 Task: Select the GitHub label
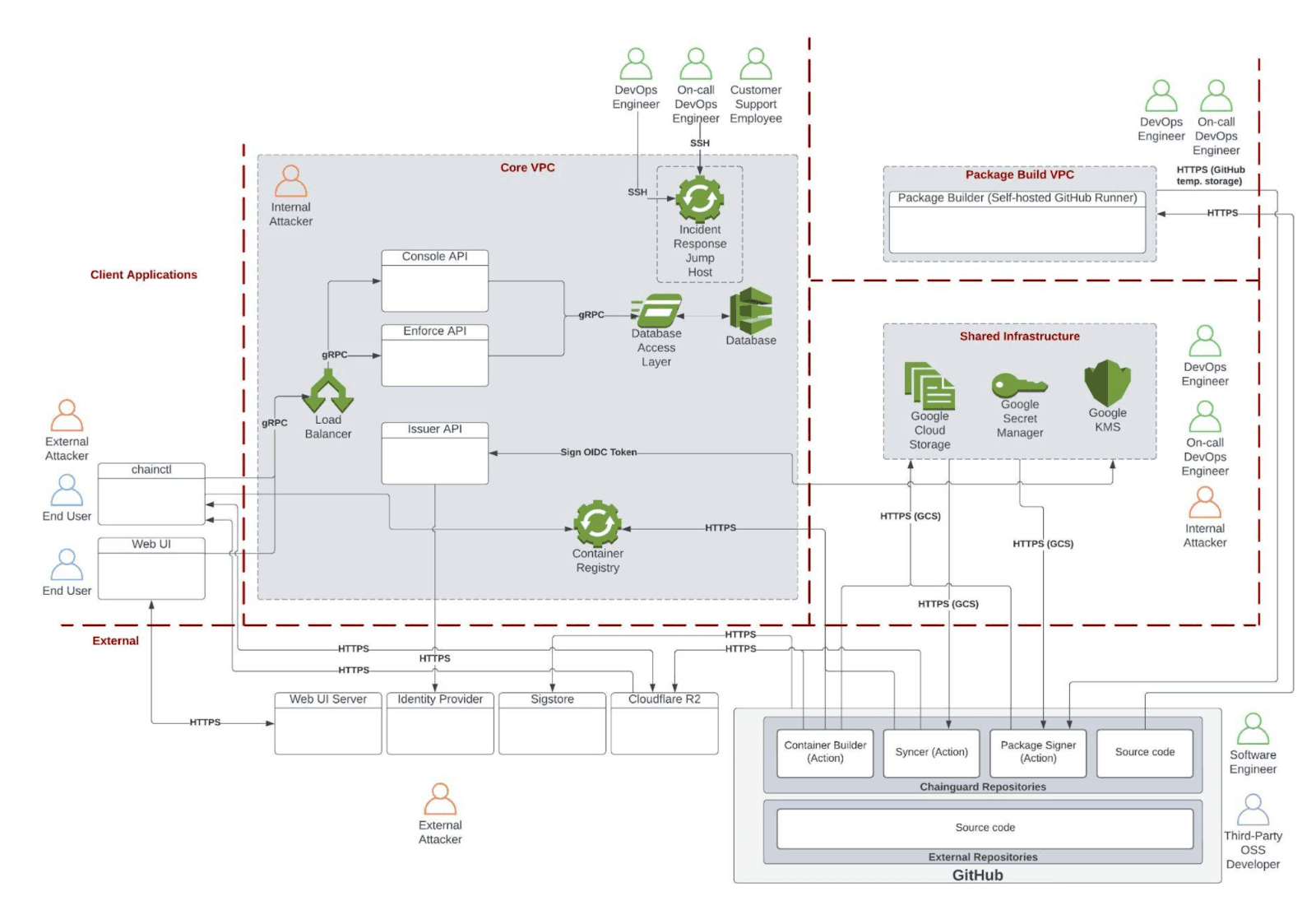tap(977, 875)
